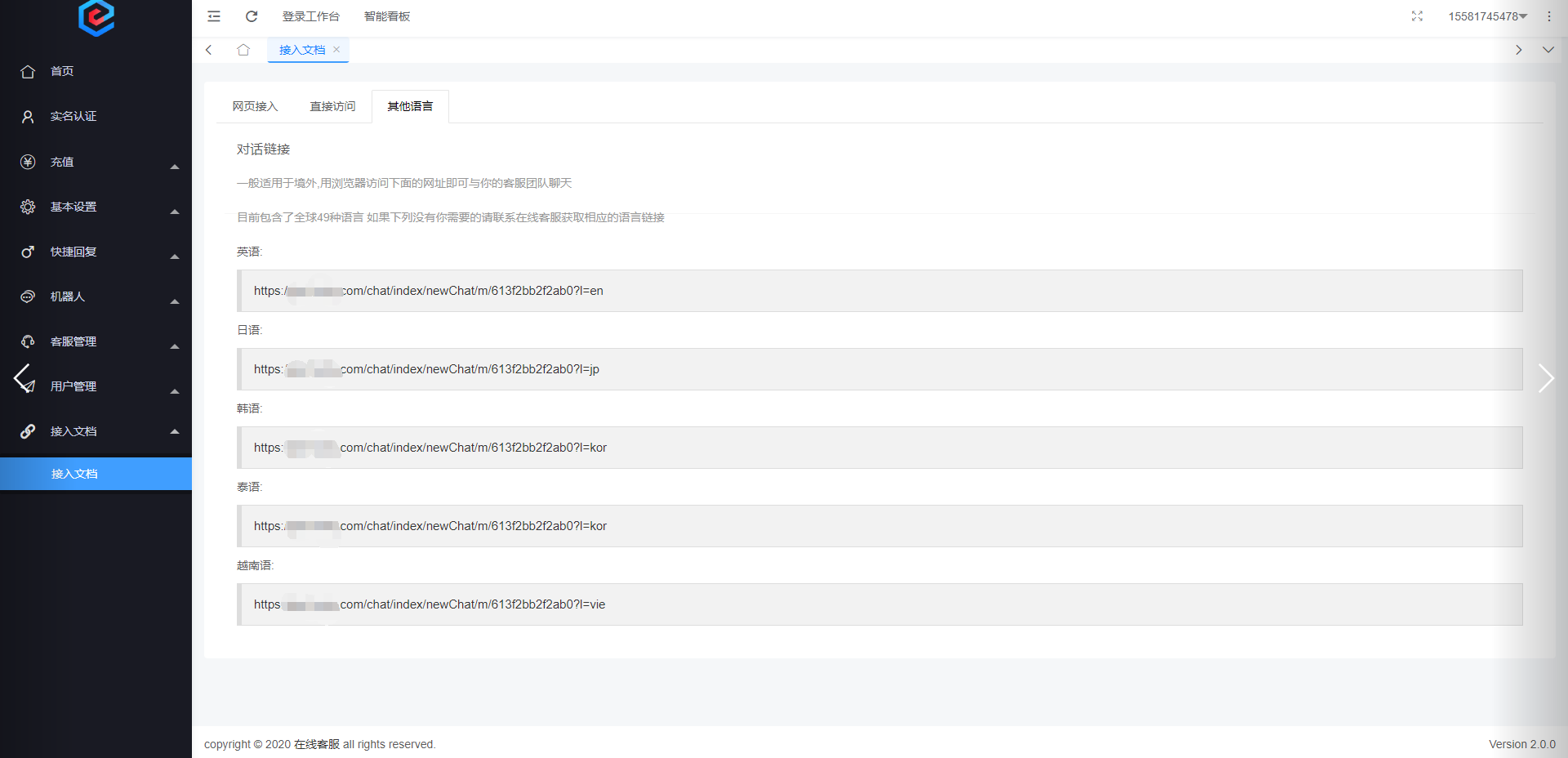
Task: Click the 在线客服 footer link
Action: 317,744
